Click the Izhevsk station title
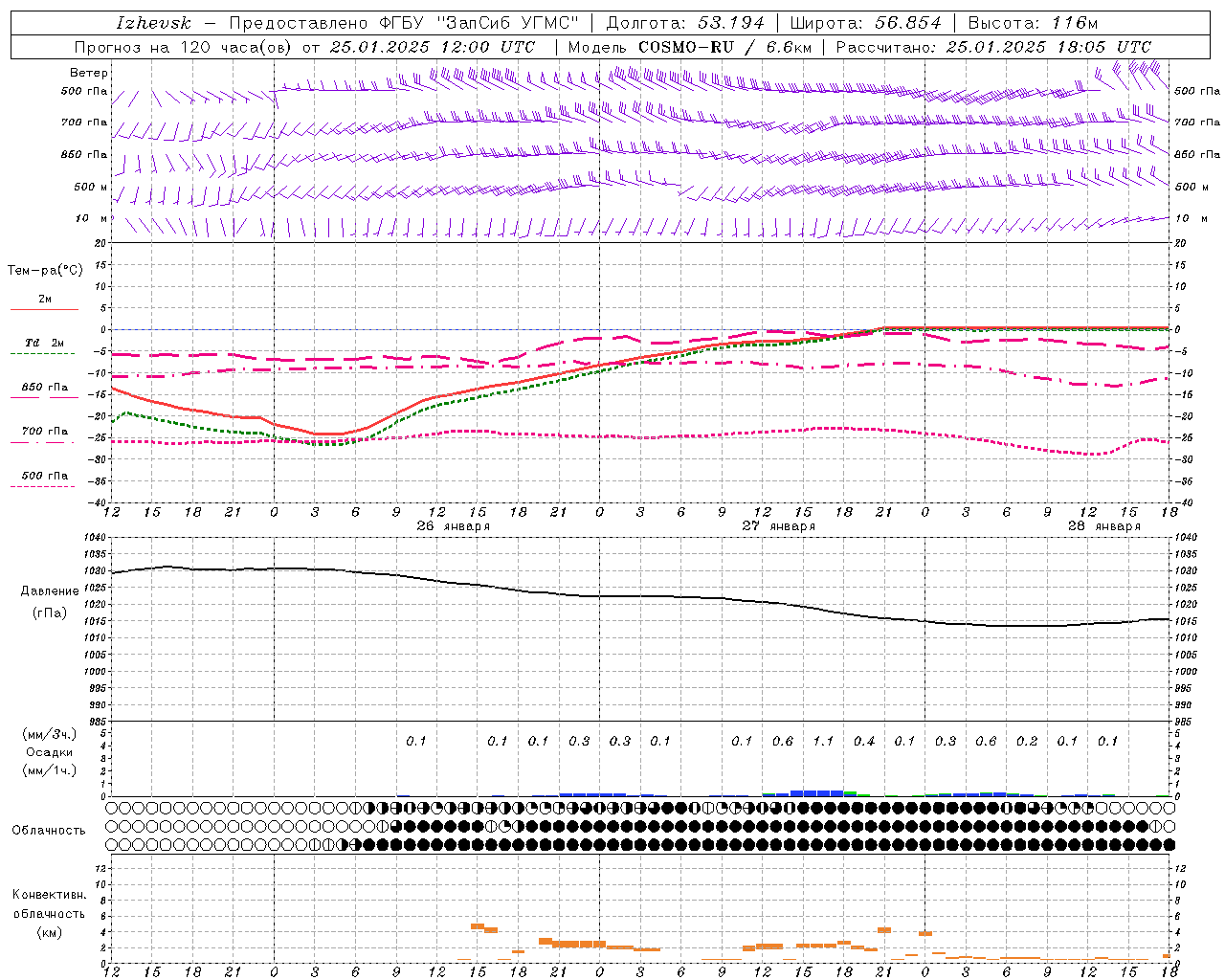The height and width of the screenshot is (980, 1225). pos(153,23)
